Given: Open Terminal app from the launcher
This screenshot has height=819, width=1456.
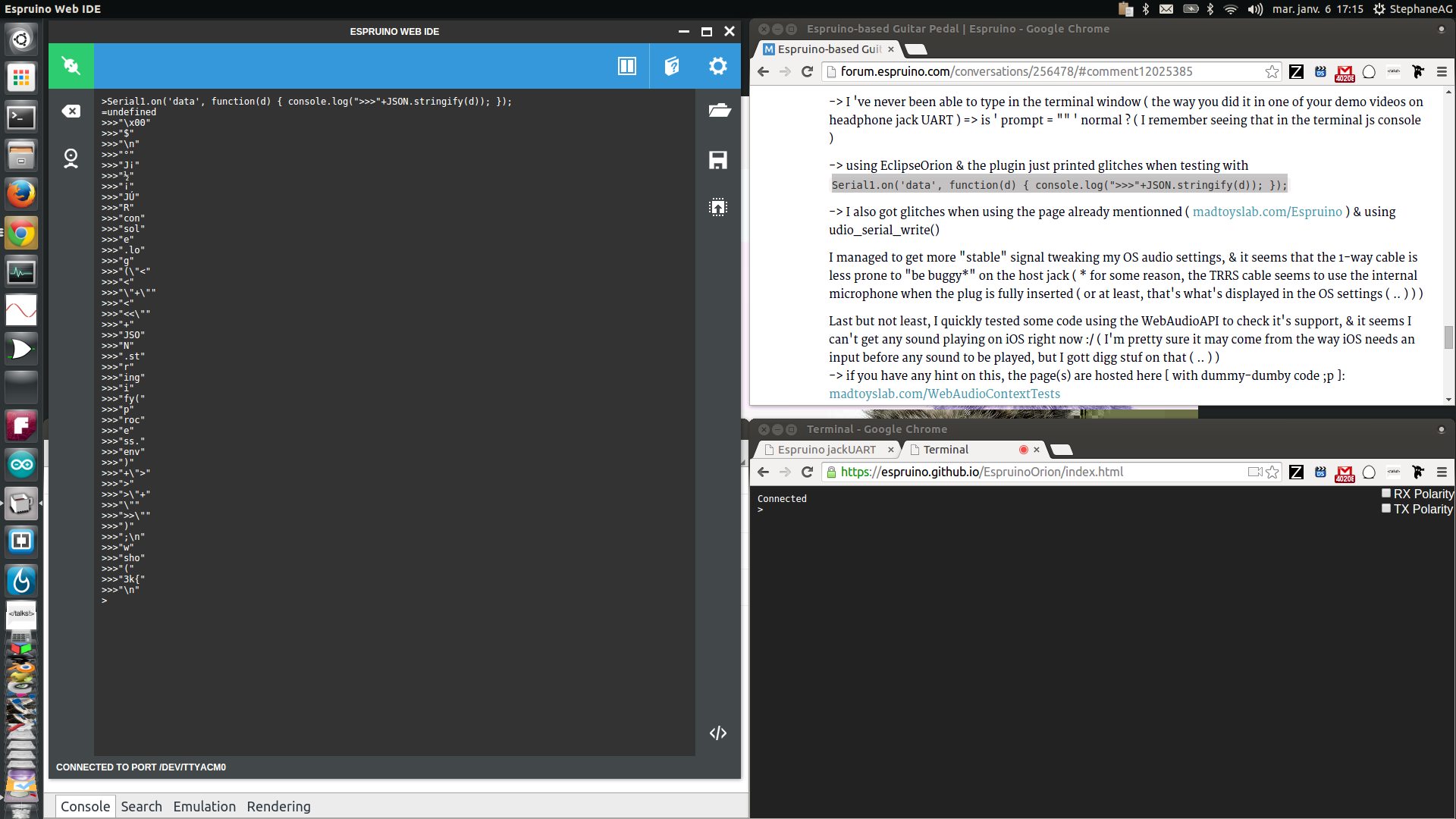Looking at the screenshot, I should coord(21,117).
